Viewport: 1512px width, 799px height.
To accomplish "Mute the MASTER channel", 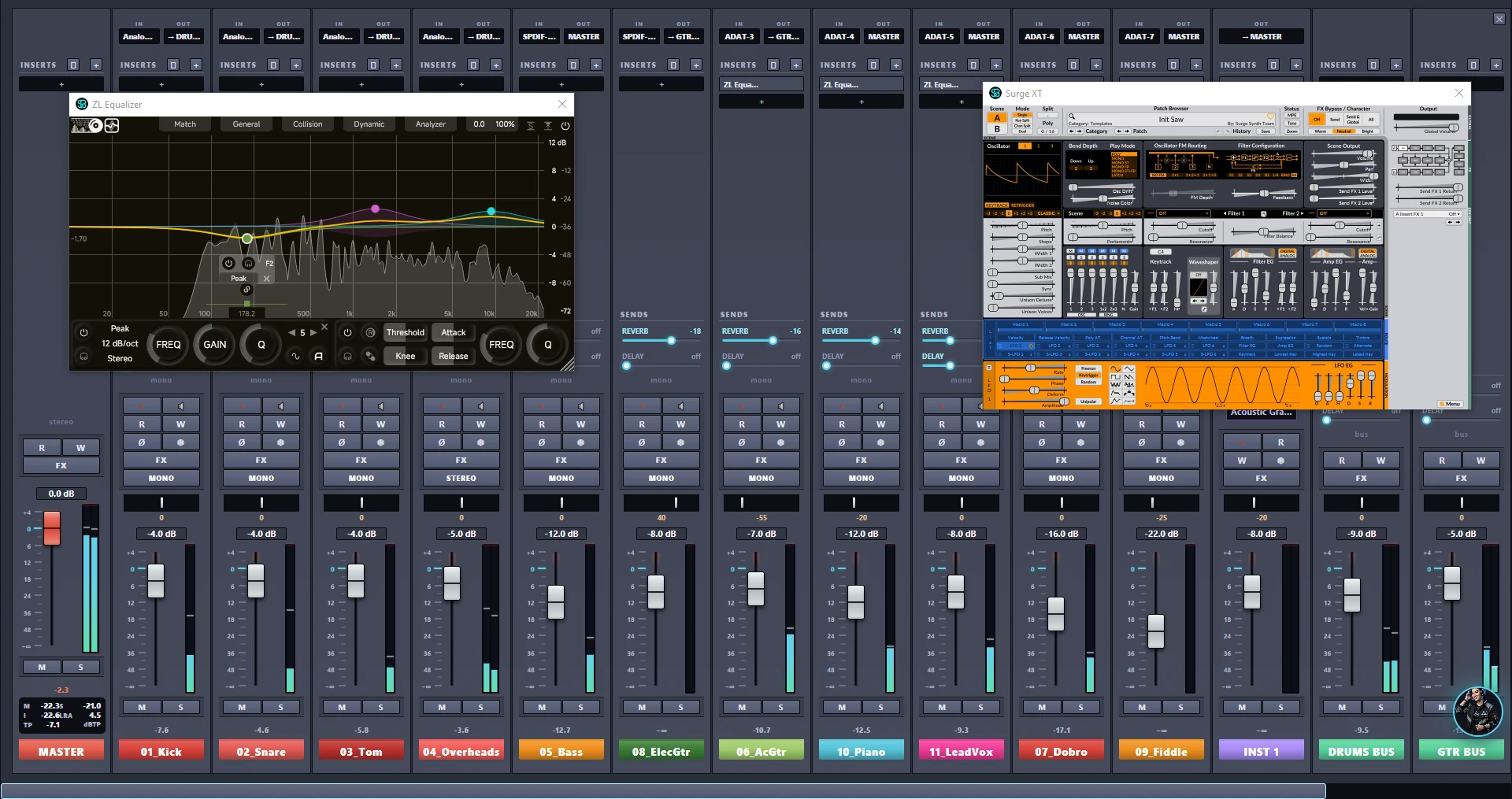I will pyautogui.click(x=42, y=667).
